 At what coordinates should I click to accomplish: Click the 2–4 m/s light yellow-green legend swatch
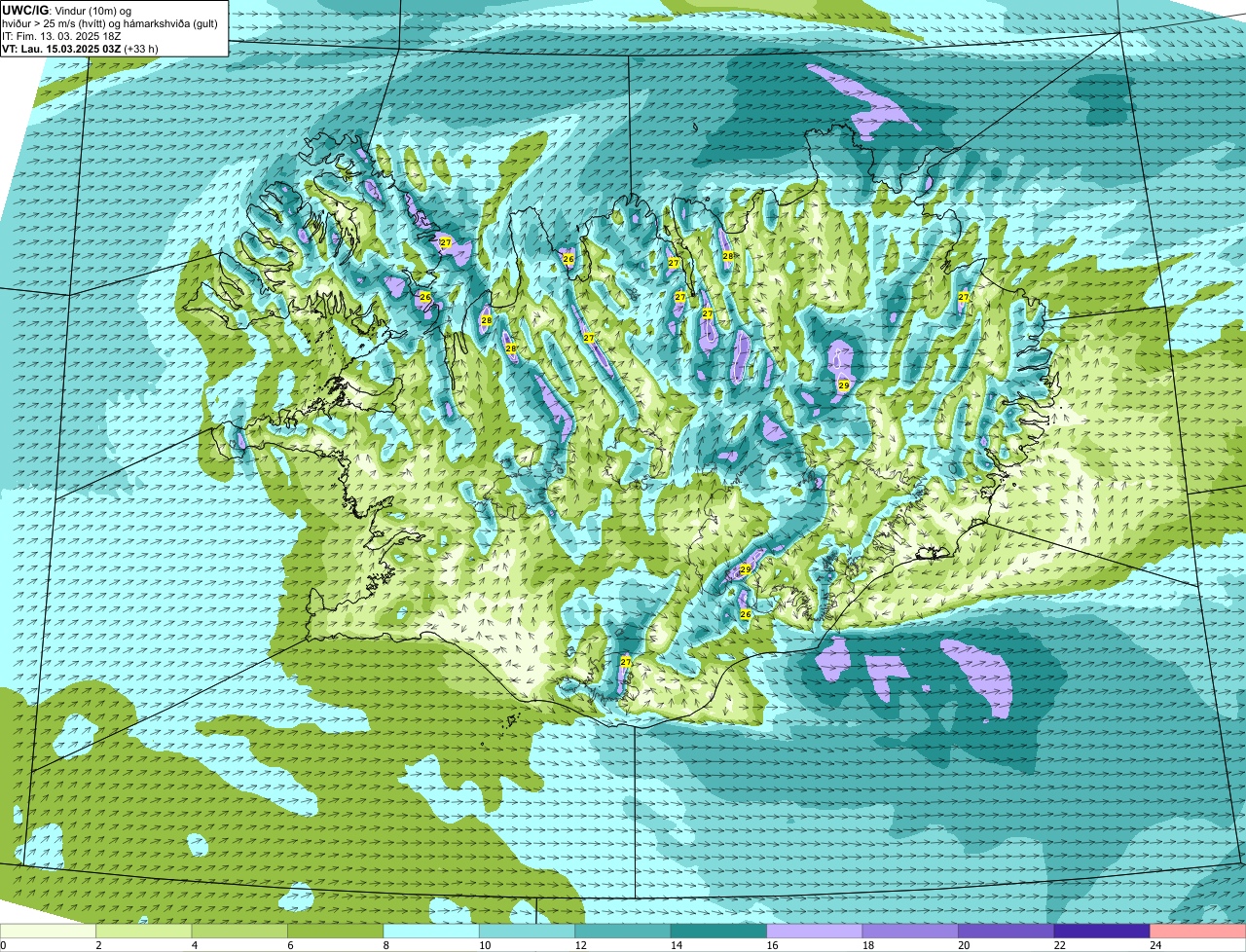pos(144,931)
